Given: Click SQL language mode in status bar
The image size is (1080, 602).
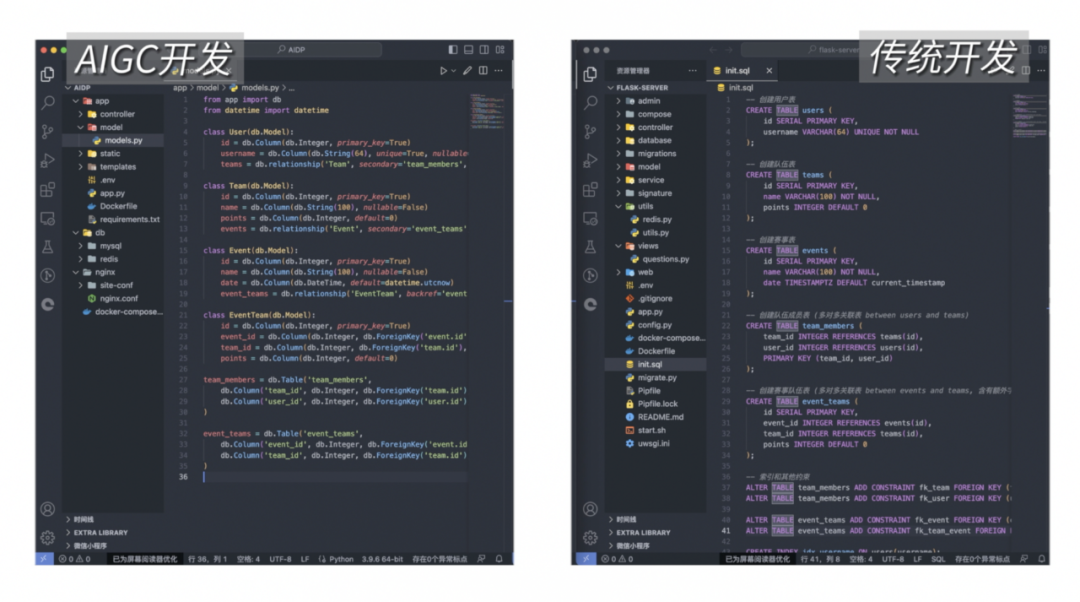Looking at the screenshot, I should tap(938, 559).
